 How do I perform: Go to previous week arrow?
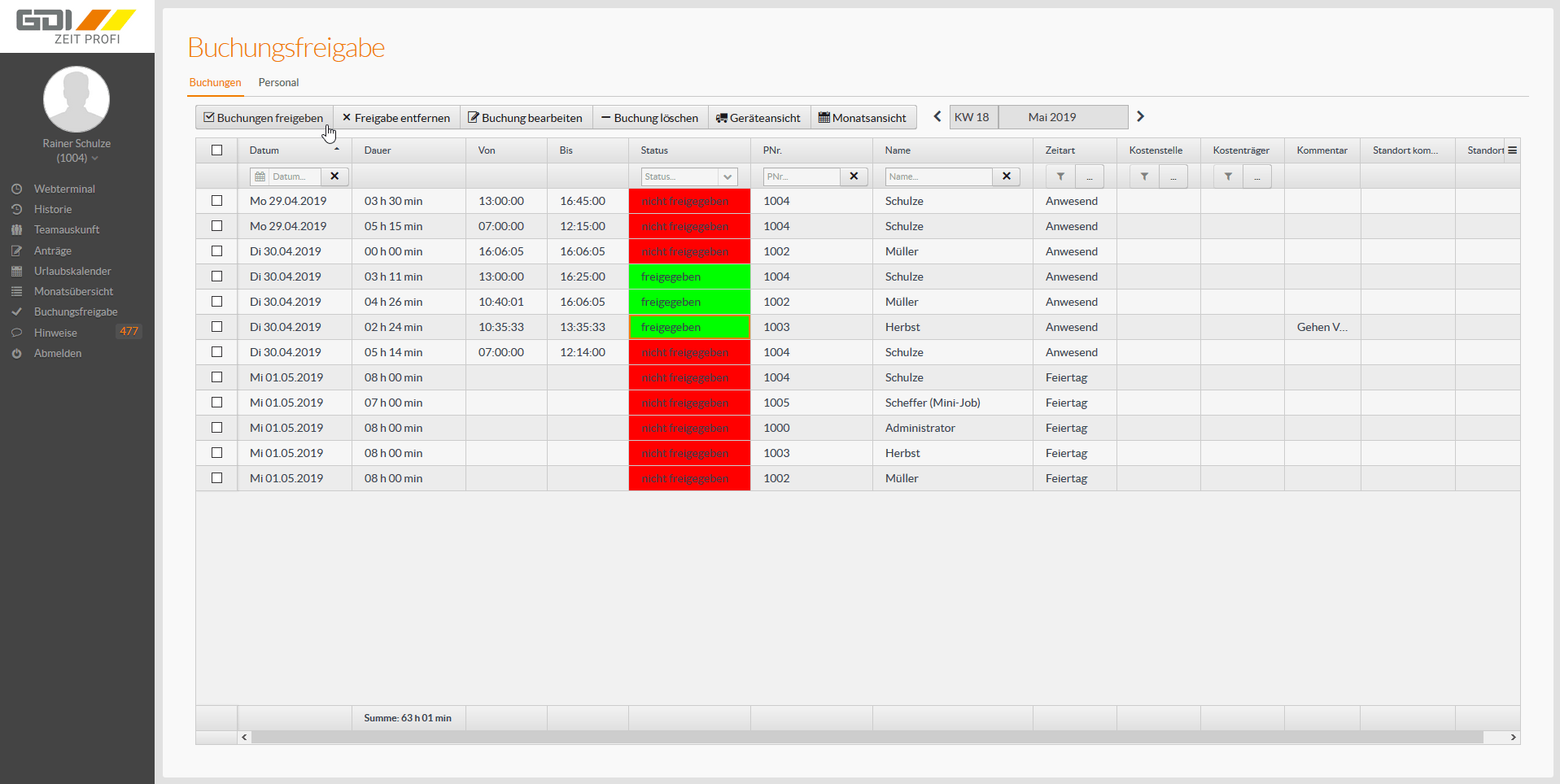937,117
